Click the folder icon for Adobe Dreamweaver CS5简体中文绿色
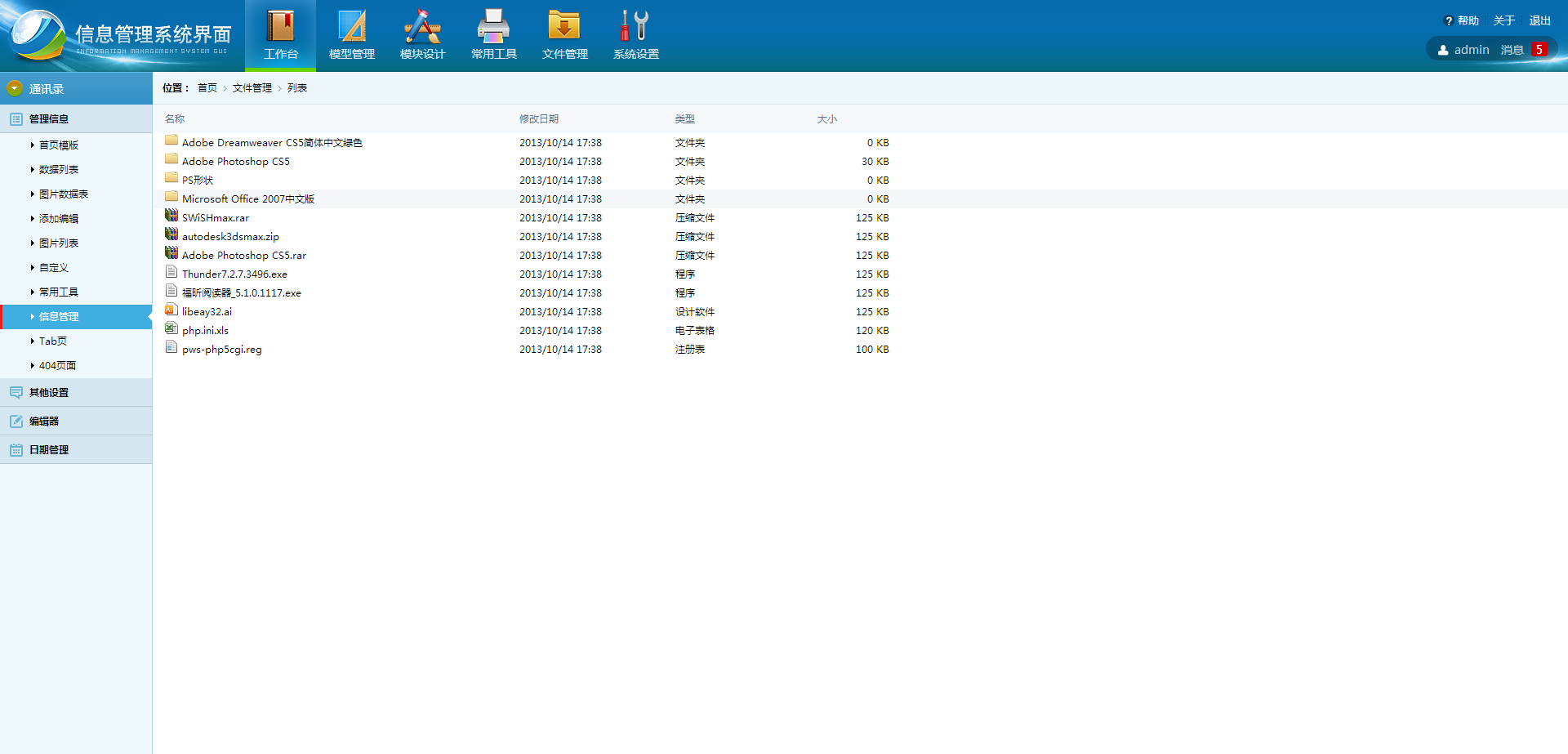 coord(171,141)
